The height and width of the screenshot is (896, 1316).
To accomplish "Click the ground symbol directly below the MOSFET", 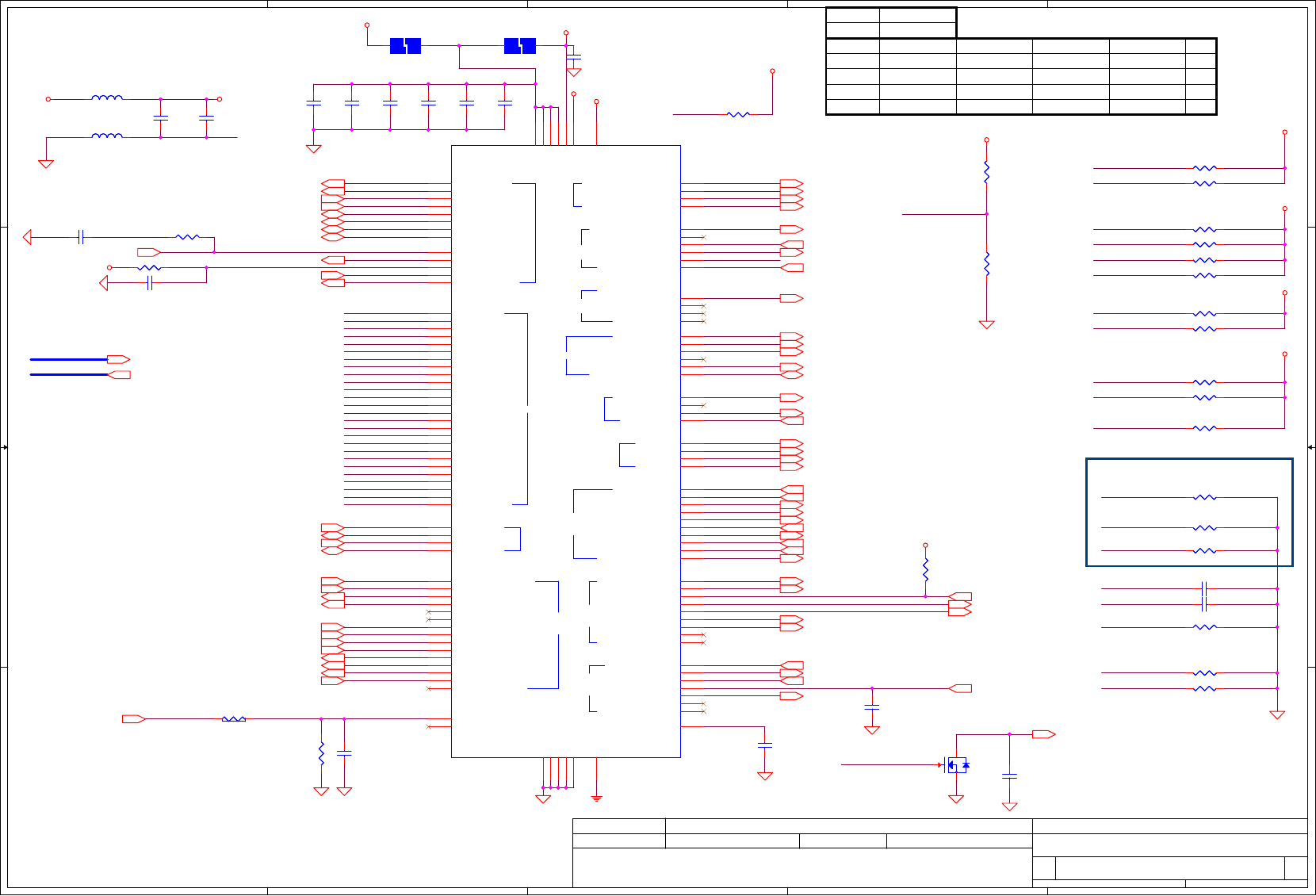I will 956,799.
